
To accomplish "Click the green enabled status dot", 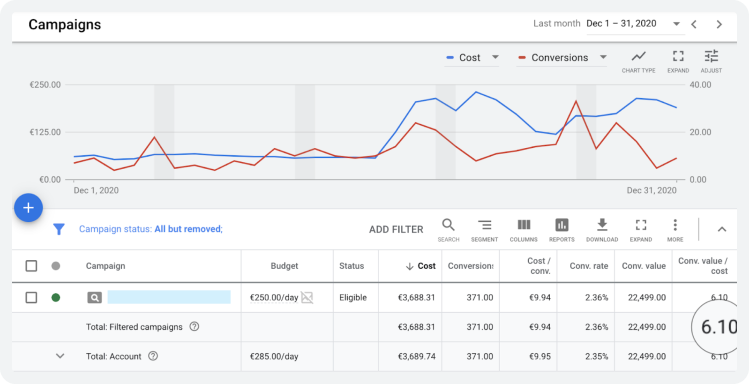I will tap(56, 298).
